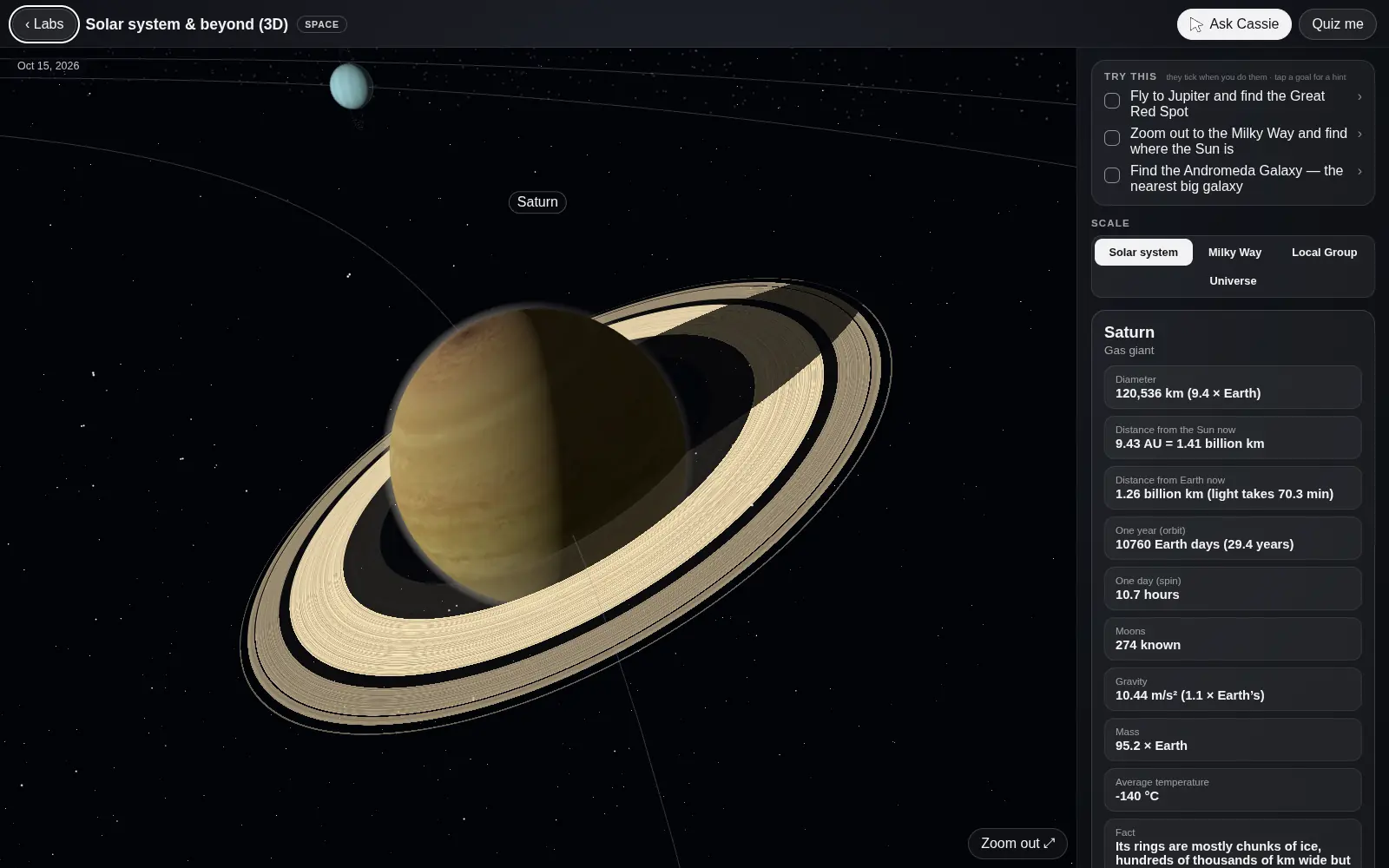Click the Zoom out to the Milky Way goal text
Screen dimensions: 1389x868
click(x=1239, y=141)
